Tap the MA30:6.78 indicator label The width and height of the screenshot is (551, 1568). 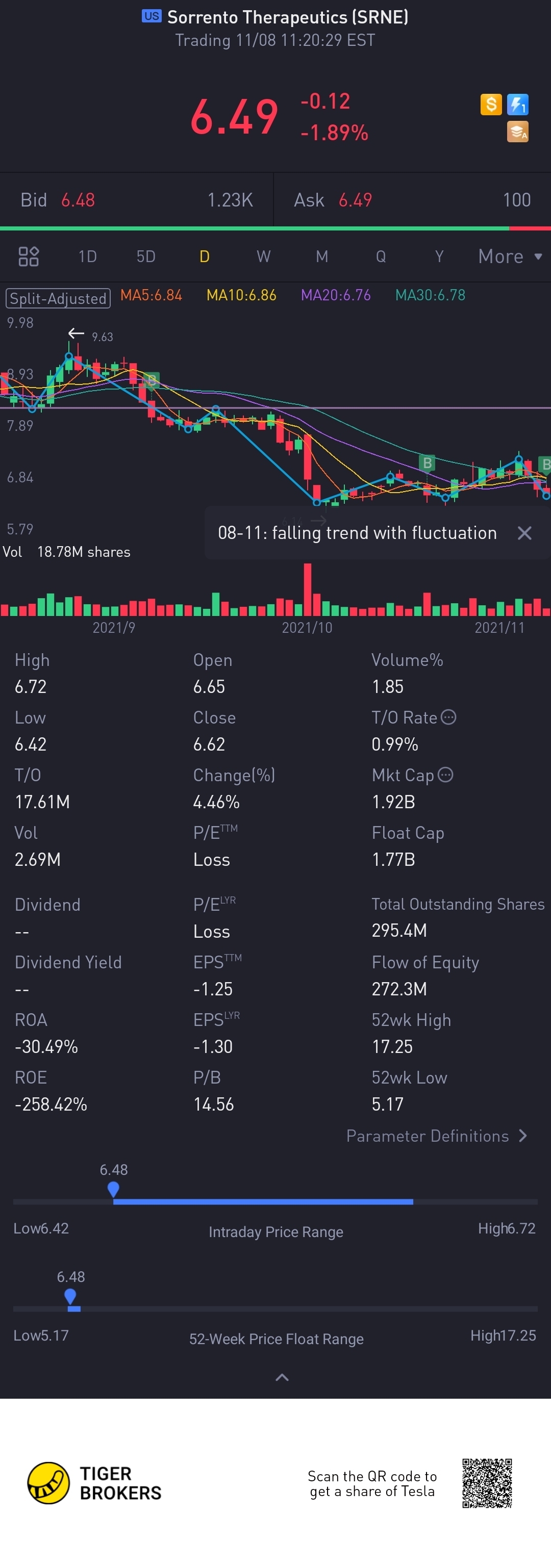(430, 295)
